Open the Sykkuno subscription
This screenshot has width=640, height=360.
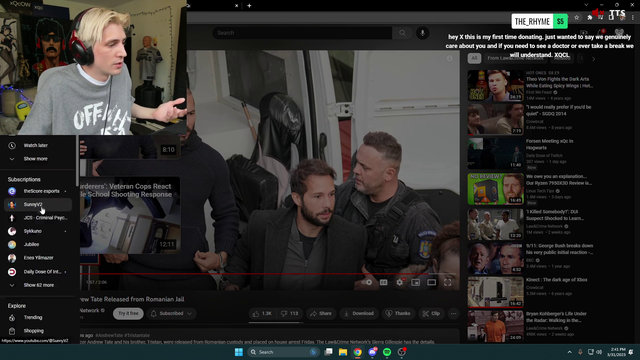(38, 231)
